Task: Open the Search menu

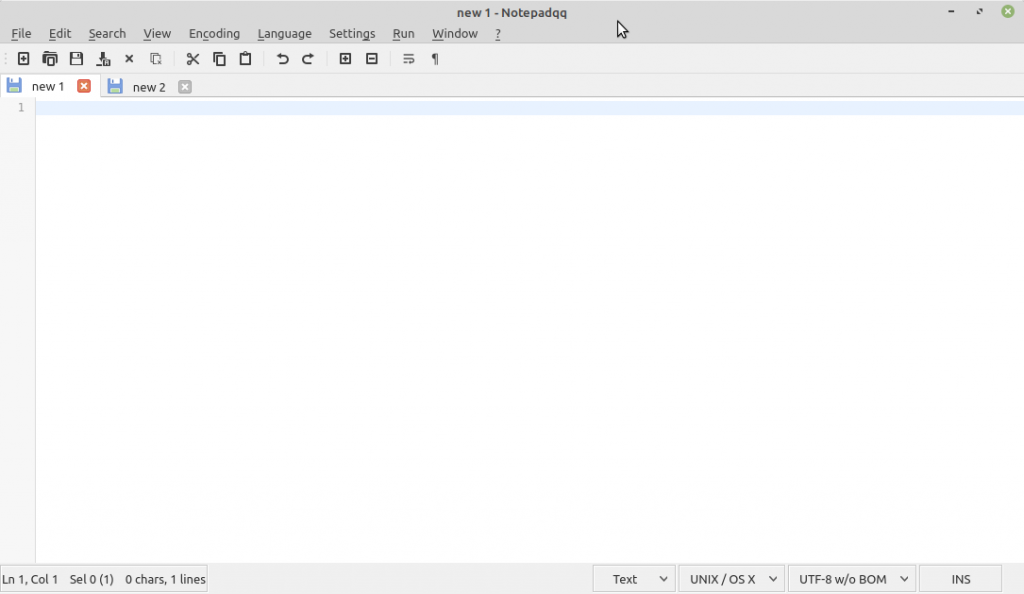Action: (107, 33)
